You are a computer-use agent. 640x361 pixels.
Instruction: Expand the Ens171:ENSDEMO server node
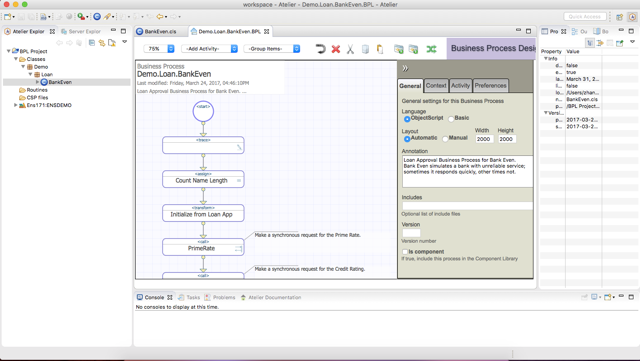pyautogui.click(x=16, y=105)
